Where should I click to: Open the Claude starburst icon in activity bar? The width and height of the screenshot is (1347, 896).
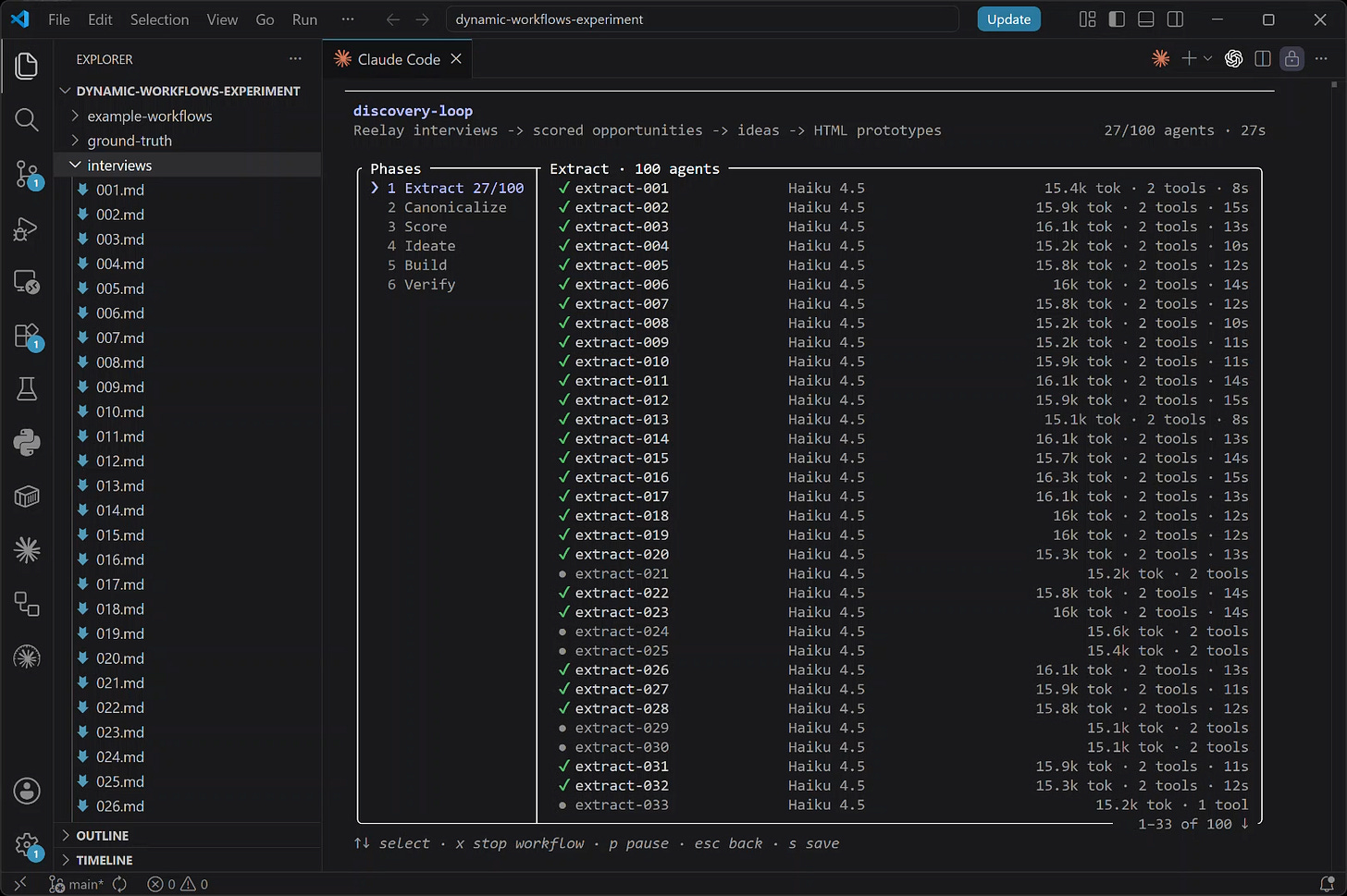point(27,550)
